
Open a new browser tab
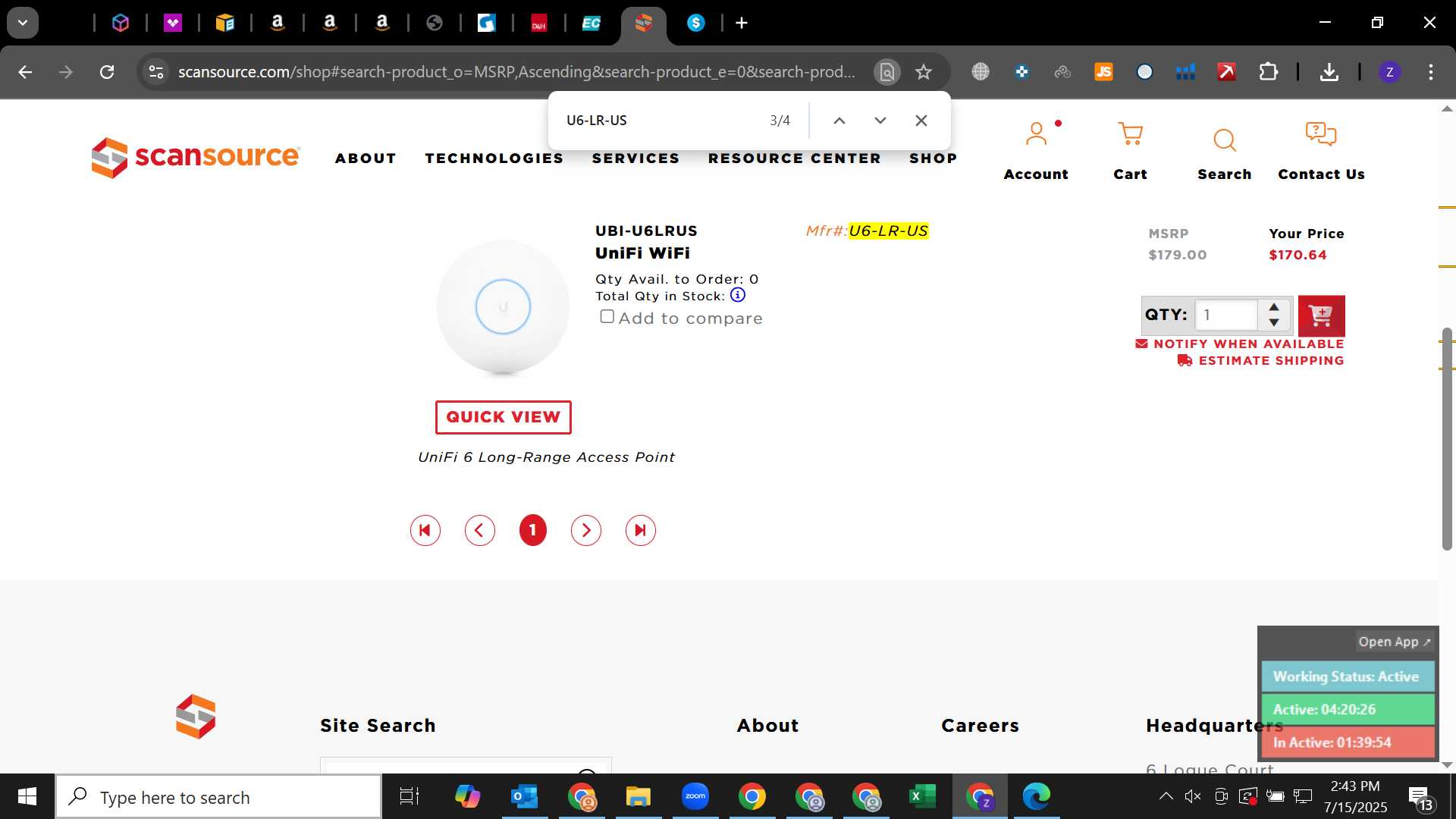tap(742, 23)
